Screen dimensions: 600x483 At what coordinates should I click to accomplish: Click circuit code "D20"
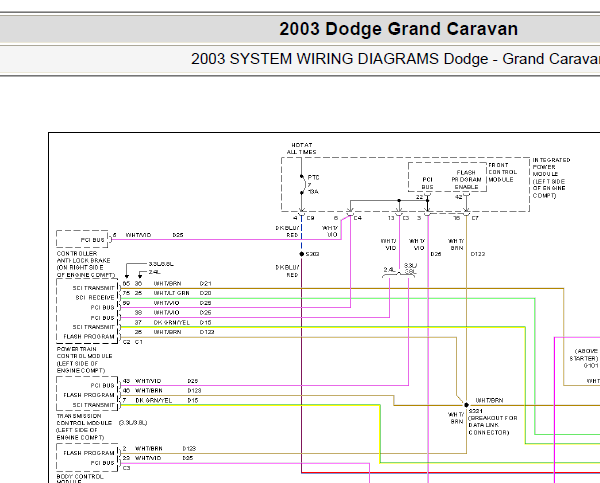click(x=205, y=293)
